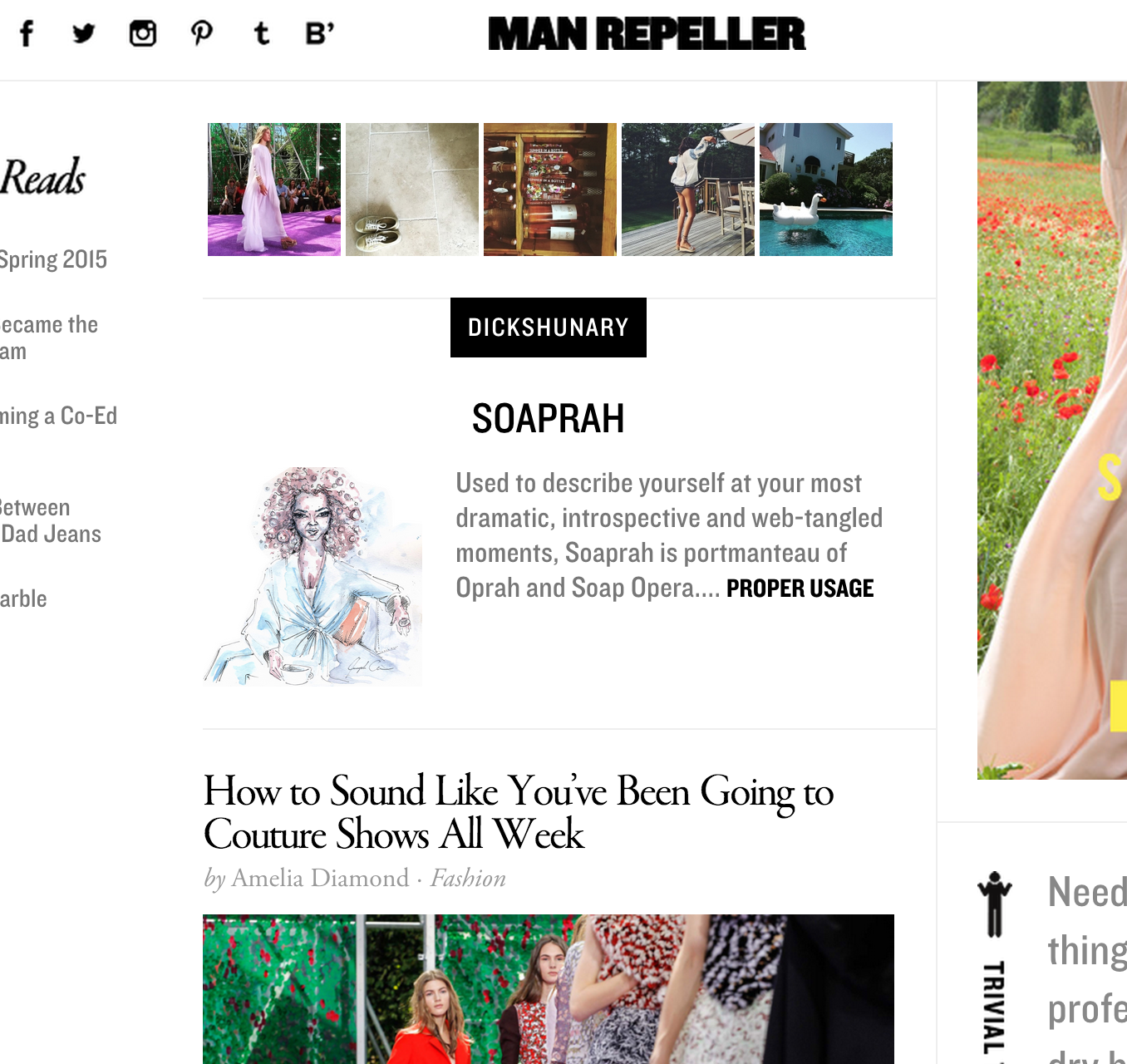Open the Couture Shows All Week article title

point(519,812)
